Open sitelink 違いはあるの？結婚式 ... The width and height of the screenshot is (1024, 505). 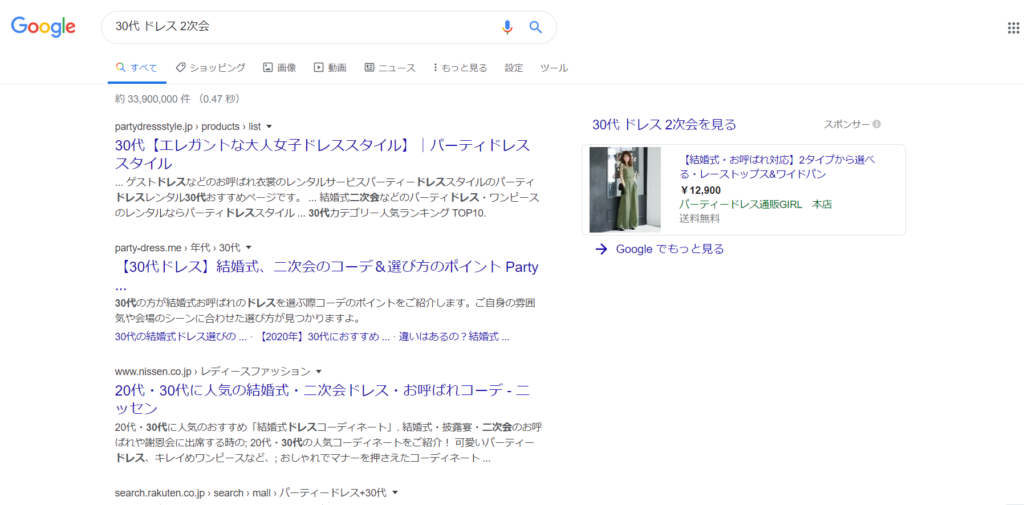tap(456, 337)
